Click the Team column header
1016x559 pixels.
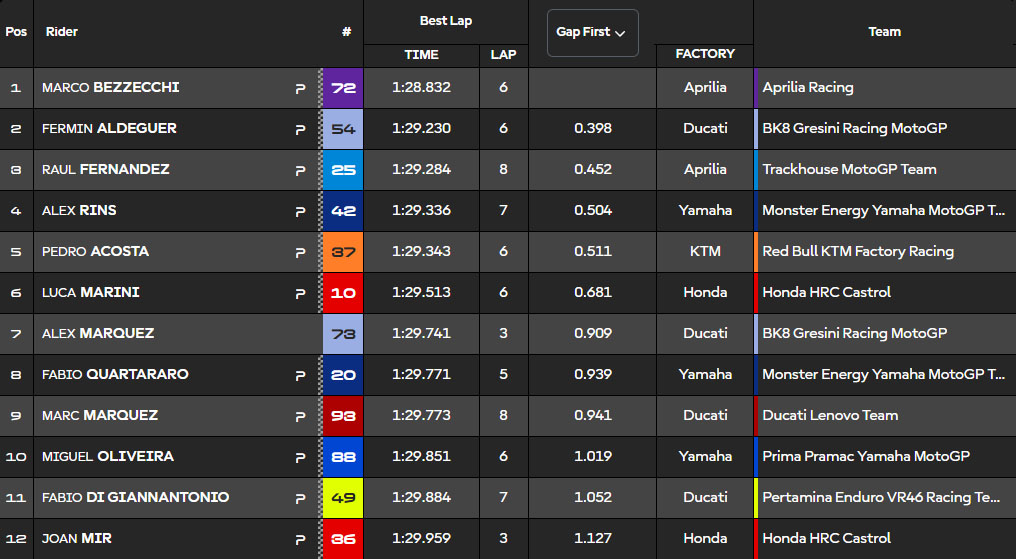tap(884, 32)
